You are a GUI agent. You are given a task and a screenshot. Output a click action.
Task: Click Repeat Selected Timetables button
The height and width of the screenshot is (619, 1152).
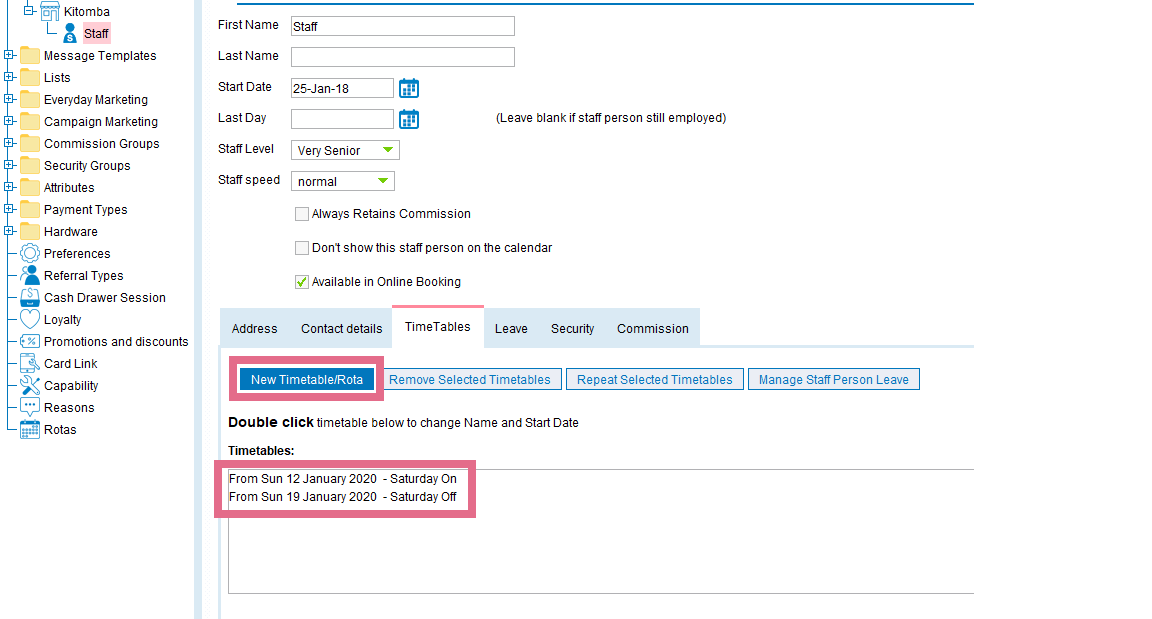point(655,380)
